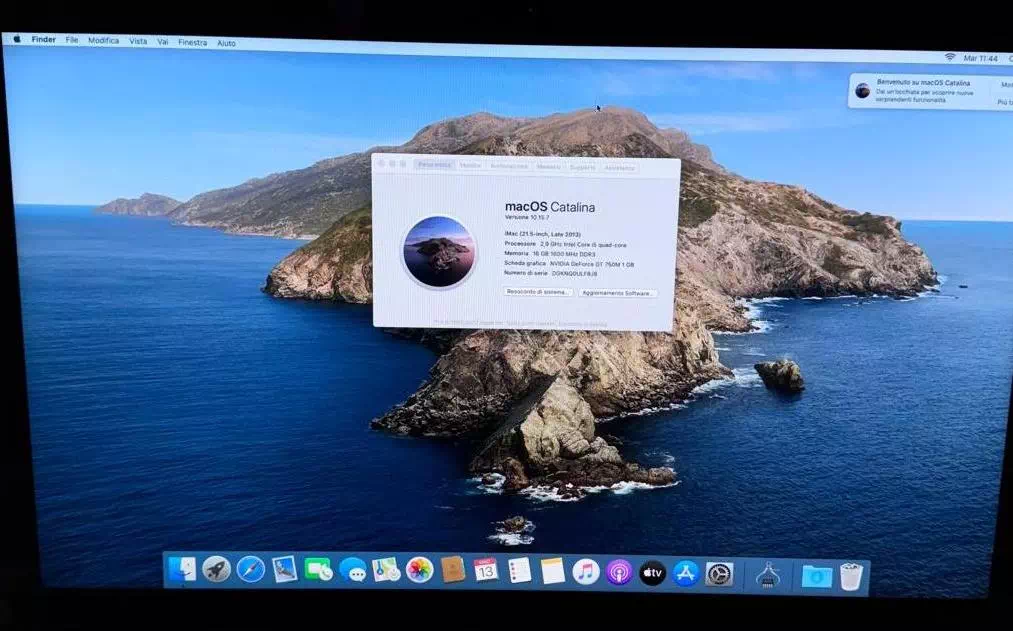Open Notes yellow pad icon in Dock
1013x631 pixels.
click(553, 572)
